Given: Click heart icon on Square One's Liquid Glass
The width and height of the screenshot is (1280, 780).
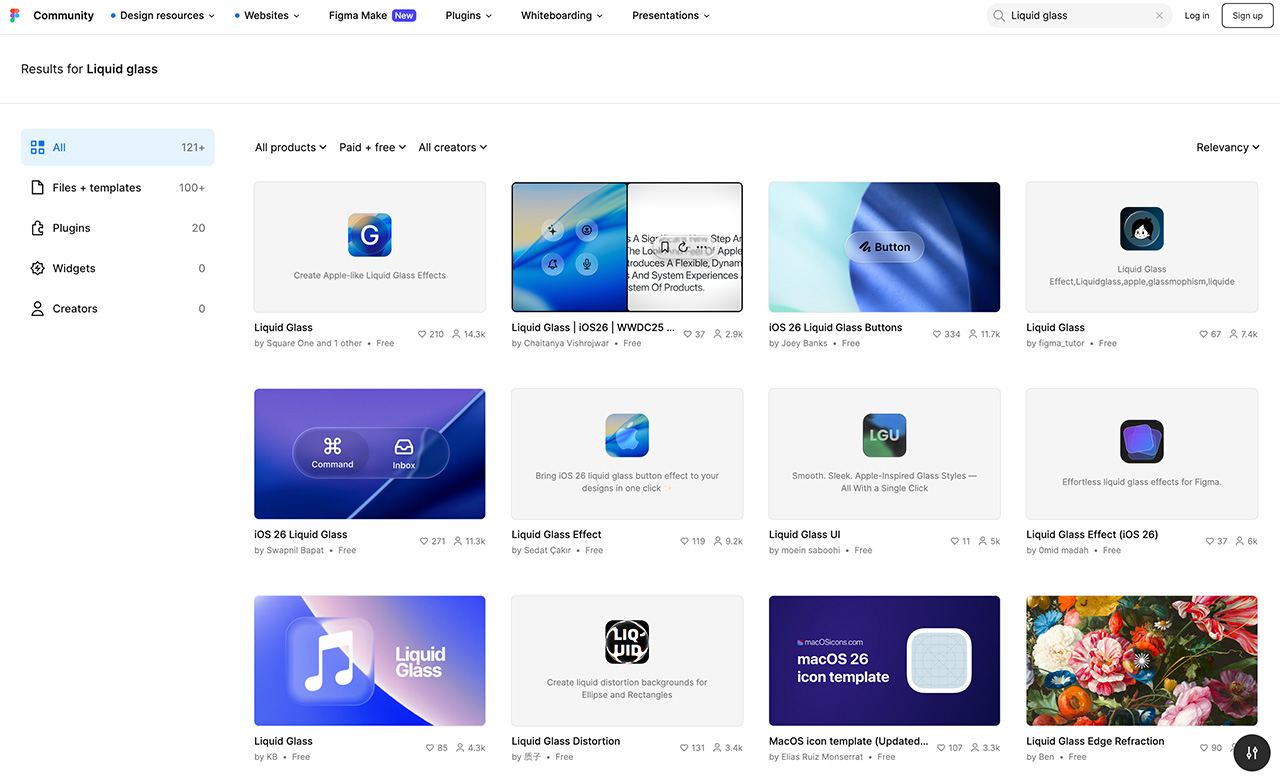Looking at the screenshot, I should (421, 334).
